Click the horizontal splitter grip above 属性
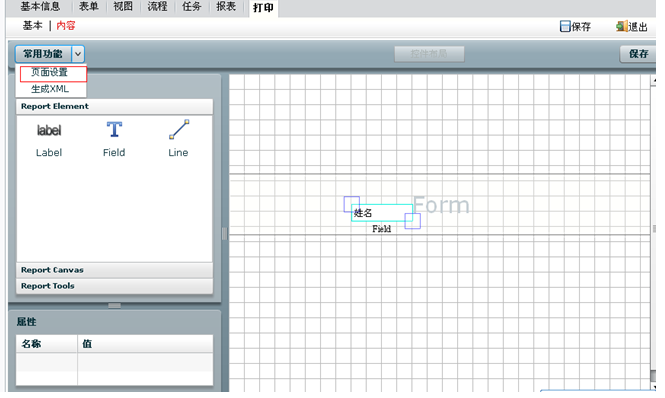Viewport: 665px width, 398px height. (115, 306)
